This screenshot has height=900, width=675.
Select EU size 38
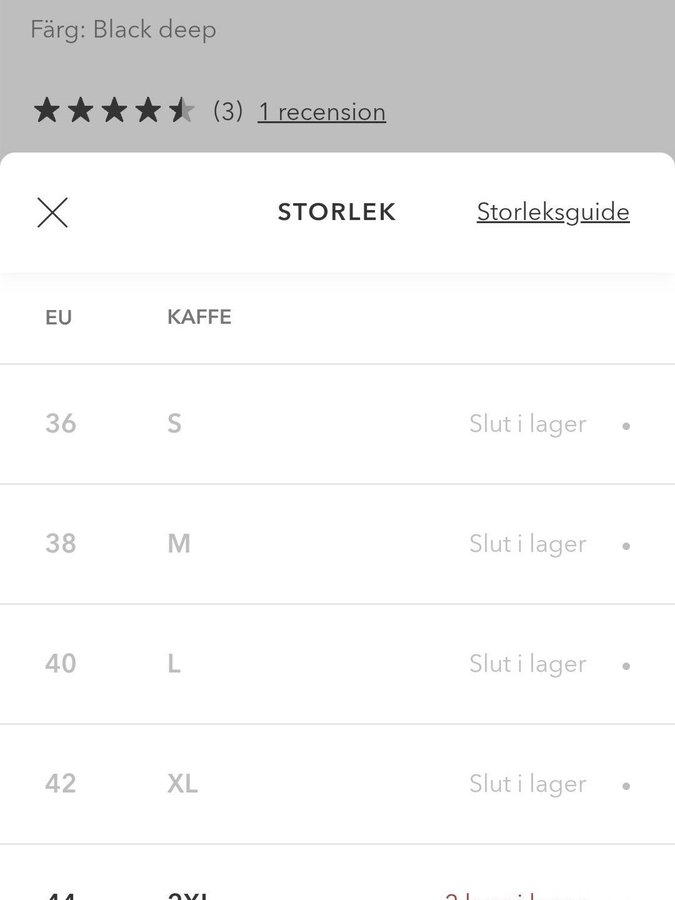[x=61, y=544]
